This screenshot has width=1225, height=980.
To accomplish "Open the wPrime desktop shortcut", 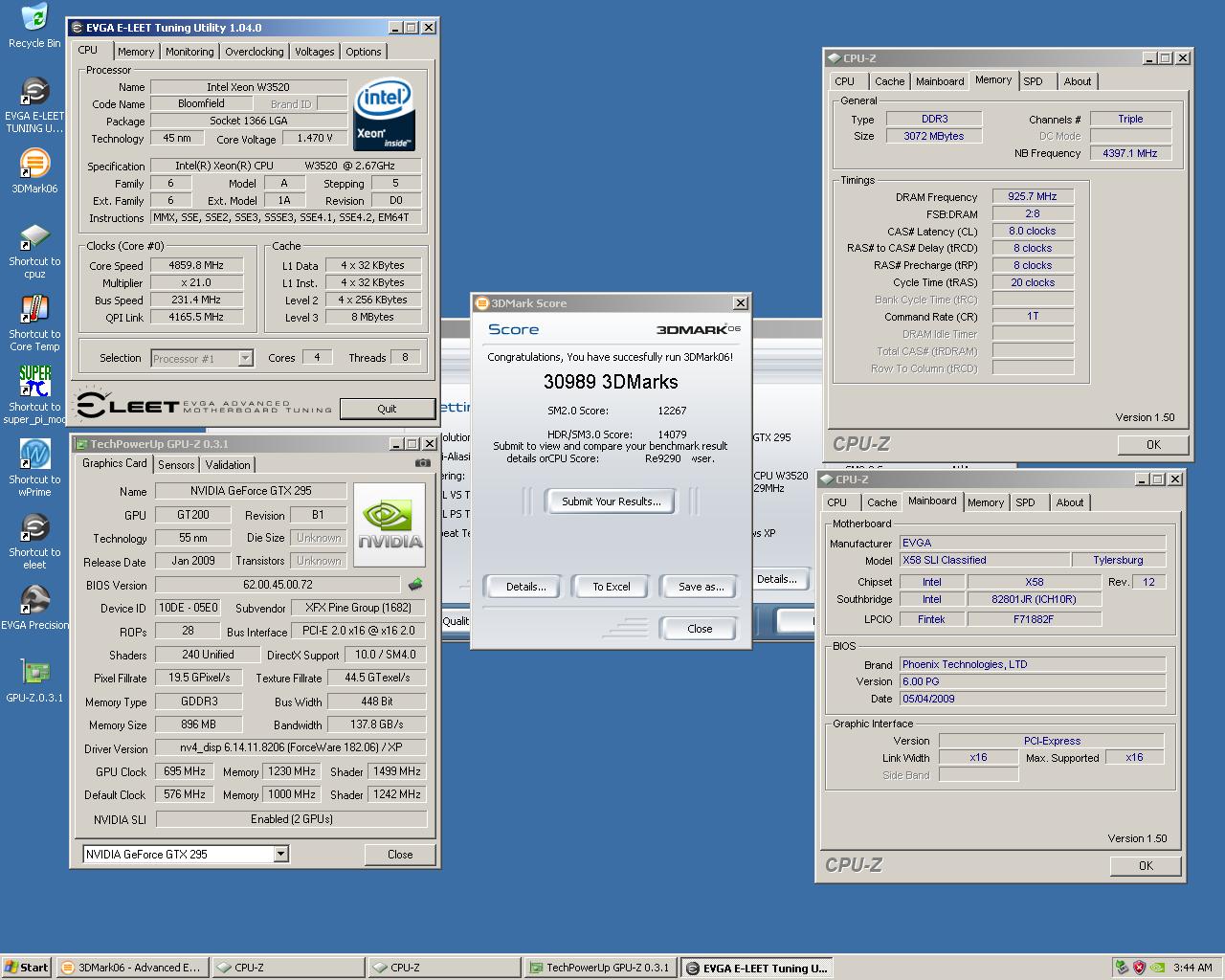I will point(34,468).
